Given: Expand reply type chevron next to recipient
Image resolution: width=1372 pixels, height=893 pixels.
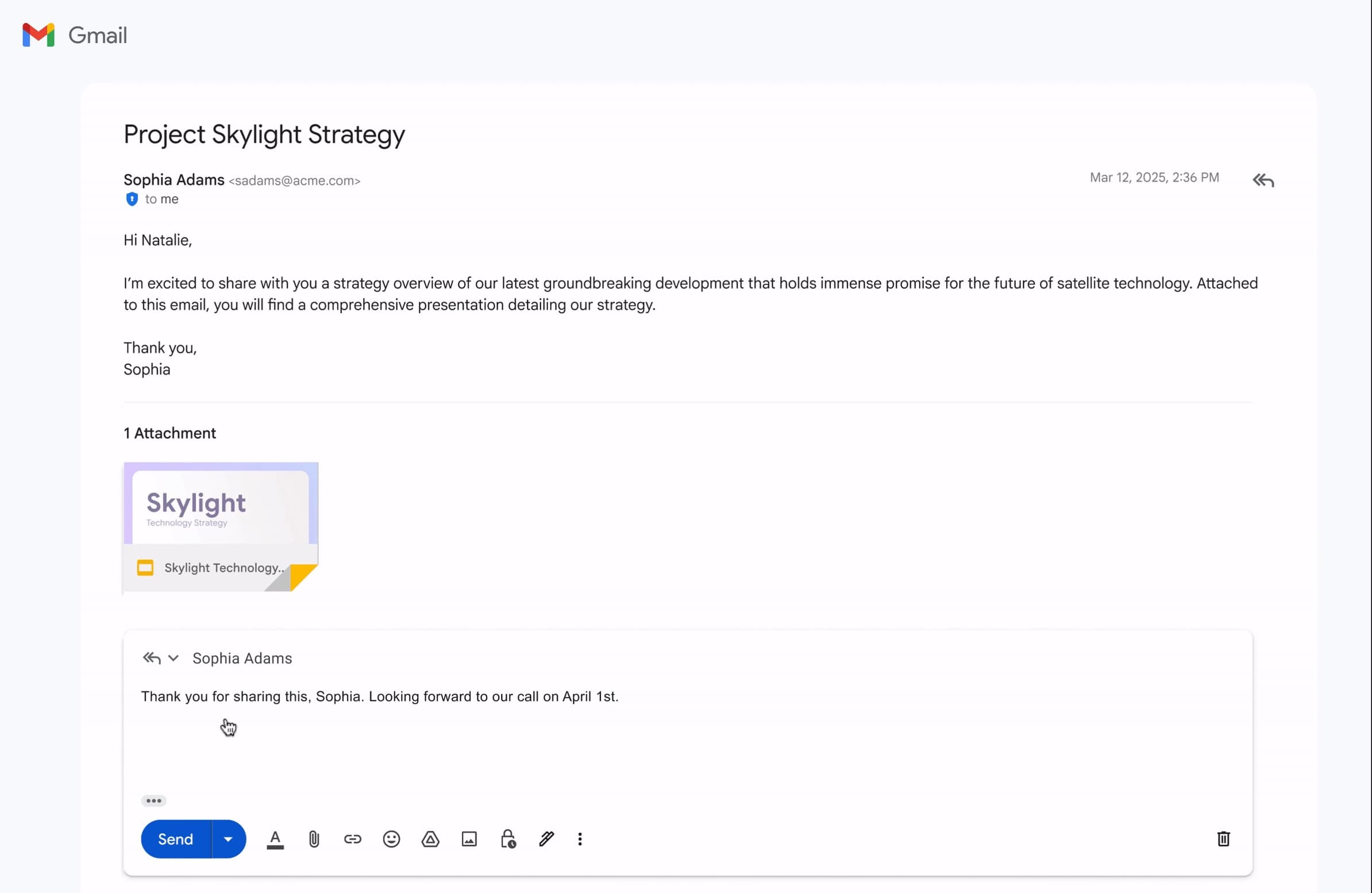Looking at the screenshot, I should point(173,658).
